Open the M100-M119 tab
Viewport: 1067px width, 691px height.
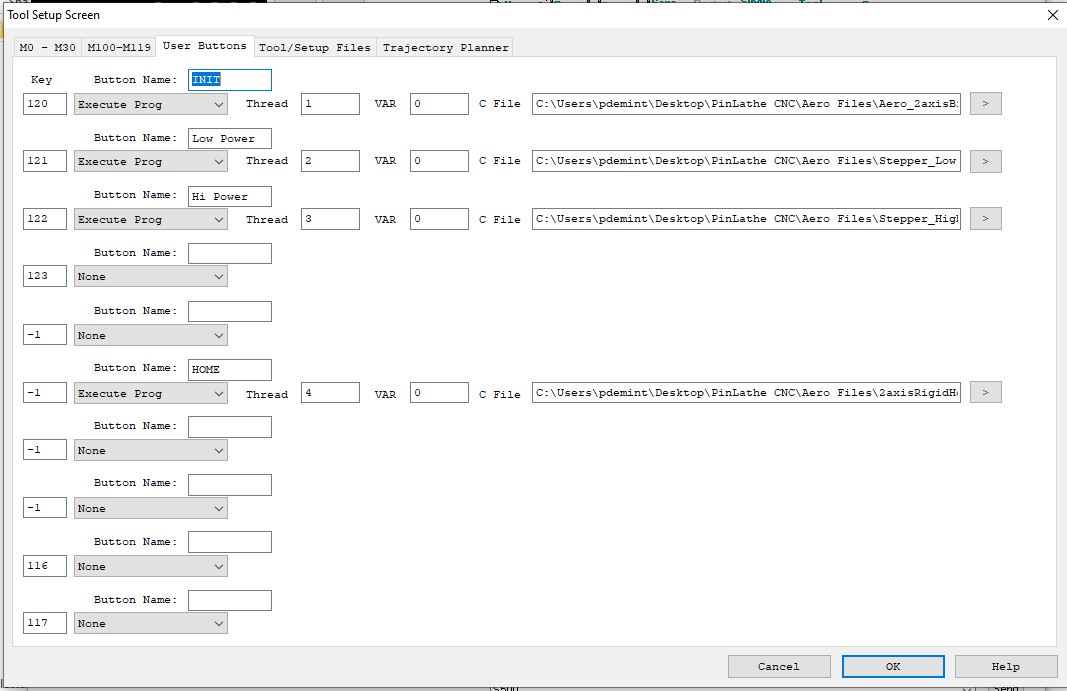tap(118, 47)
